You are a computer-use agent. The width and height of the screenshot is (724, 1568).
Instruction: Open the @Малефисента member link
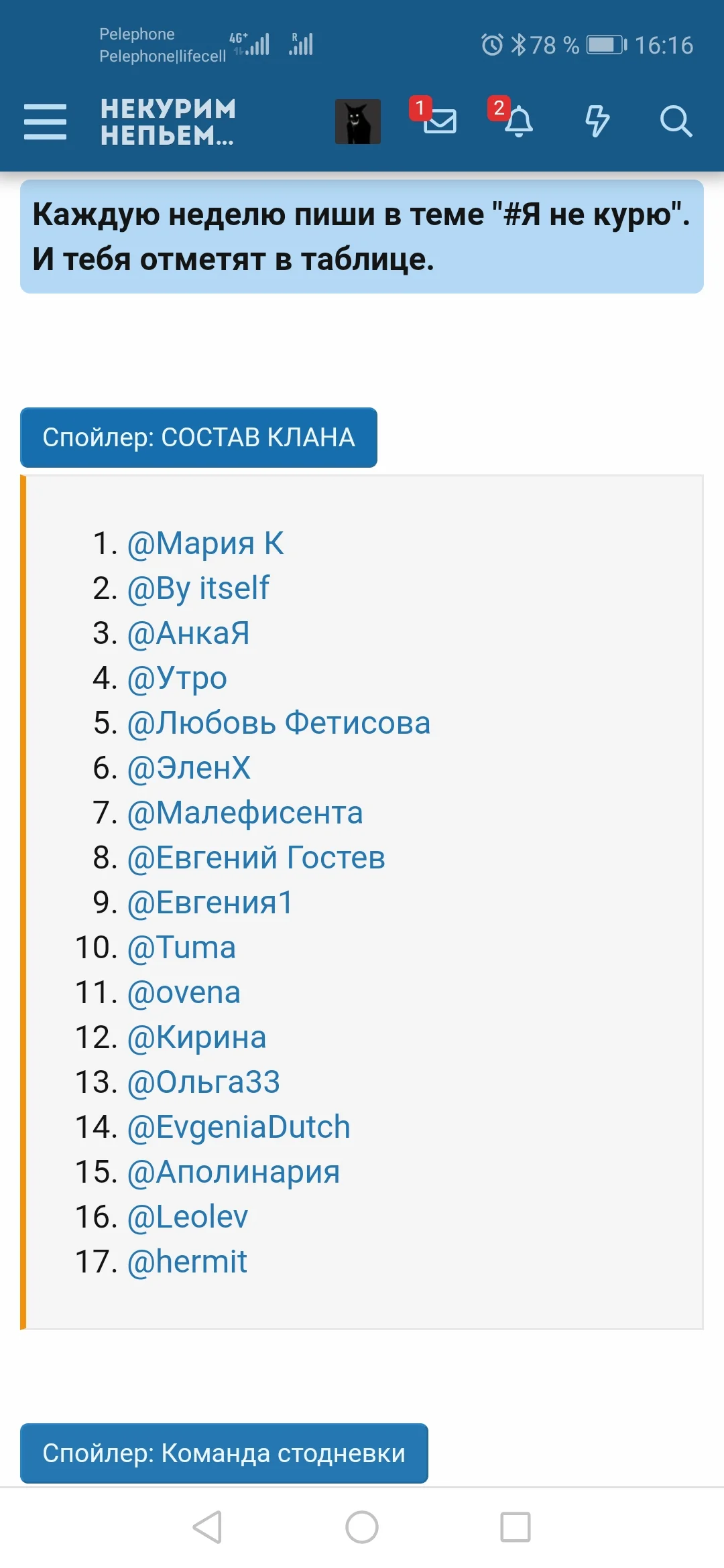245,813
